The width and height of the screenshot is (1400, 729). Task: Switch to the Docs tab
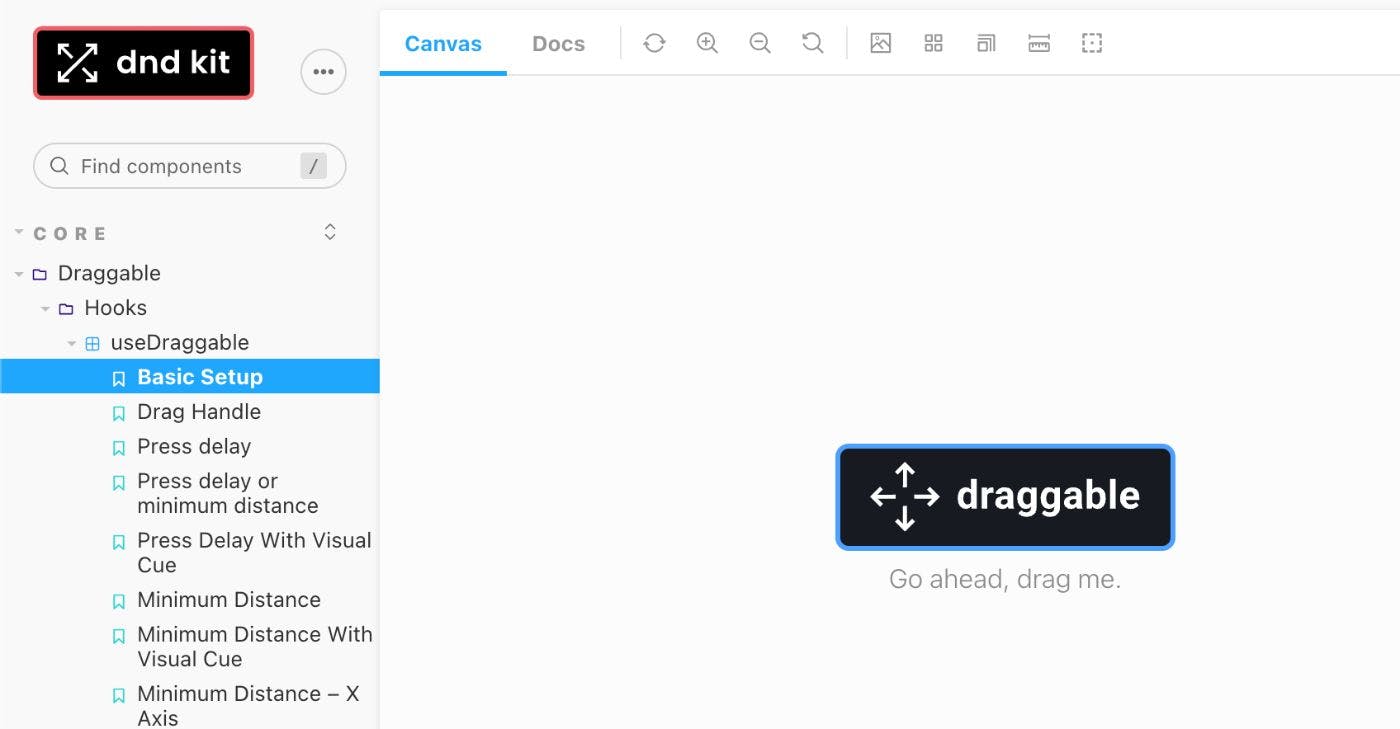558,44
